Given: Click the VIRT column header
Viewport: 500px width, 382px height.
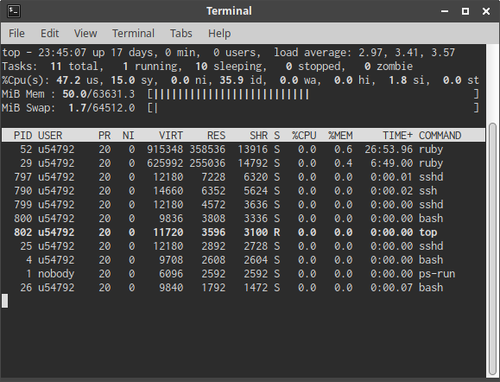Looking at the screenshot, I should [x=171, y=135].
